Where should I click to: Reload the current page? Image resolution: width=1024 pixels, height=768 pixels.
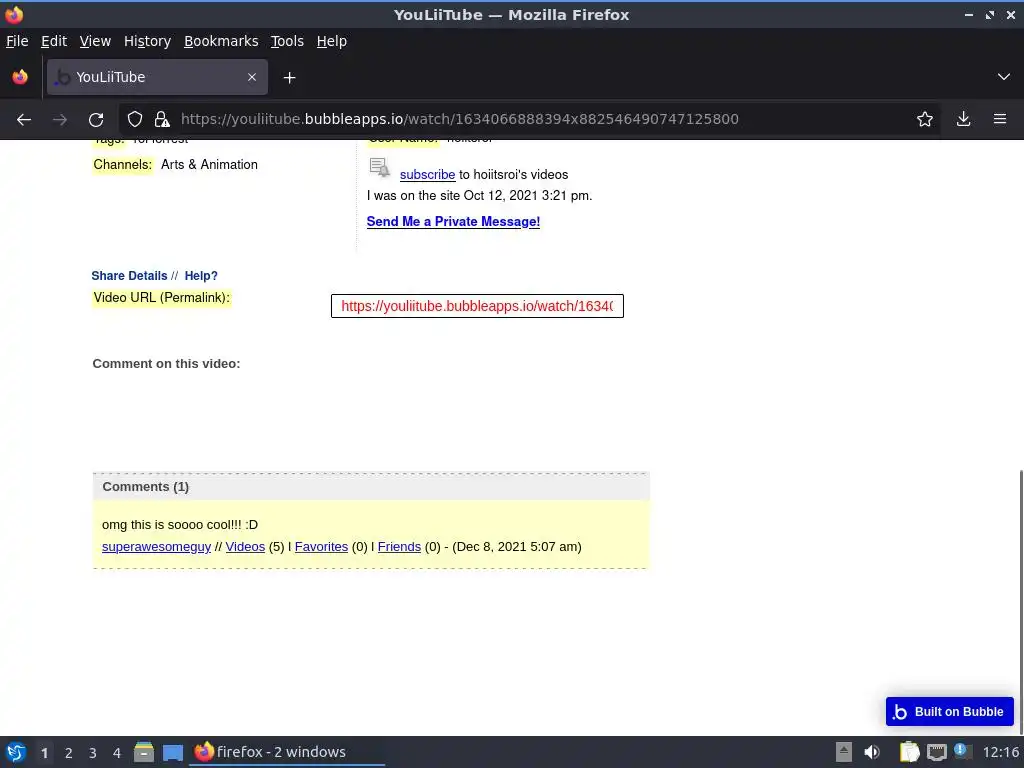[96, 120]
